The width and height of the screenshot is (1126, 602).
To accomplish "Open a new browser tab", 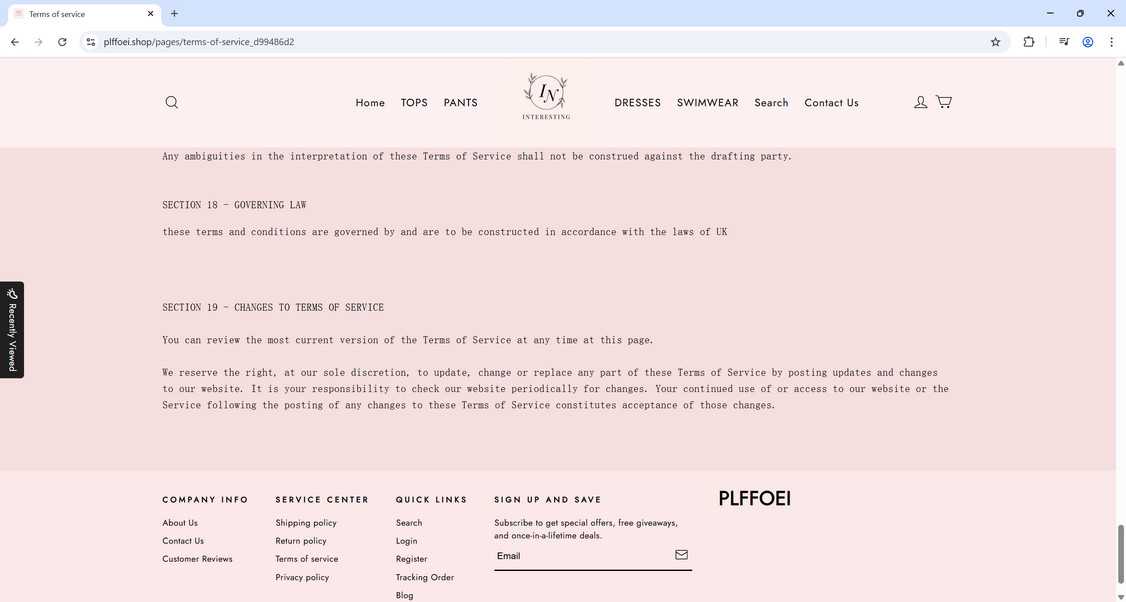I will coord(174,14).
